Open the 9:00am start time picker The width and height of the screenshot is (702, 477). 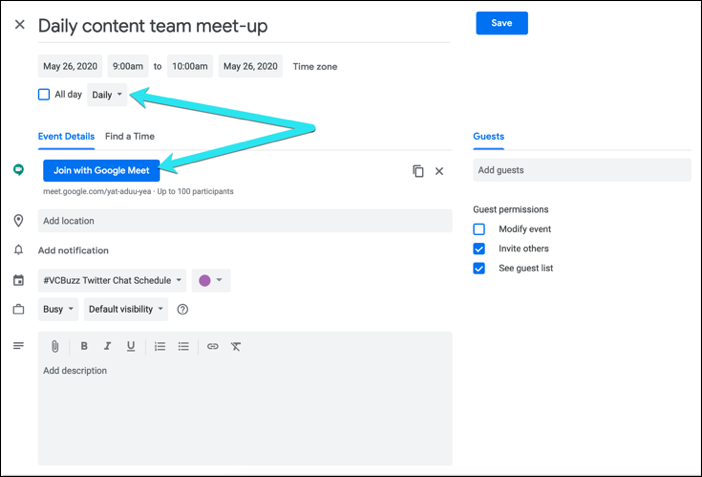128,66
